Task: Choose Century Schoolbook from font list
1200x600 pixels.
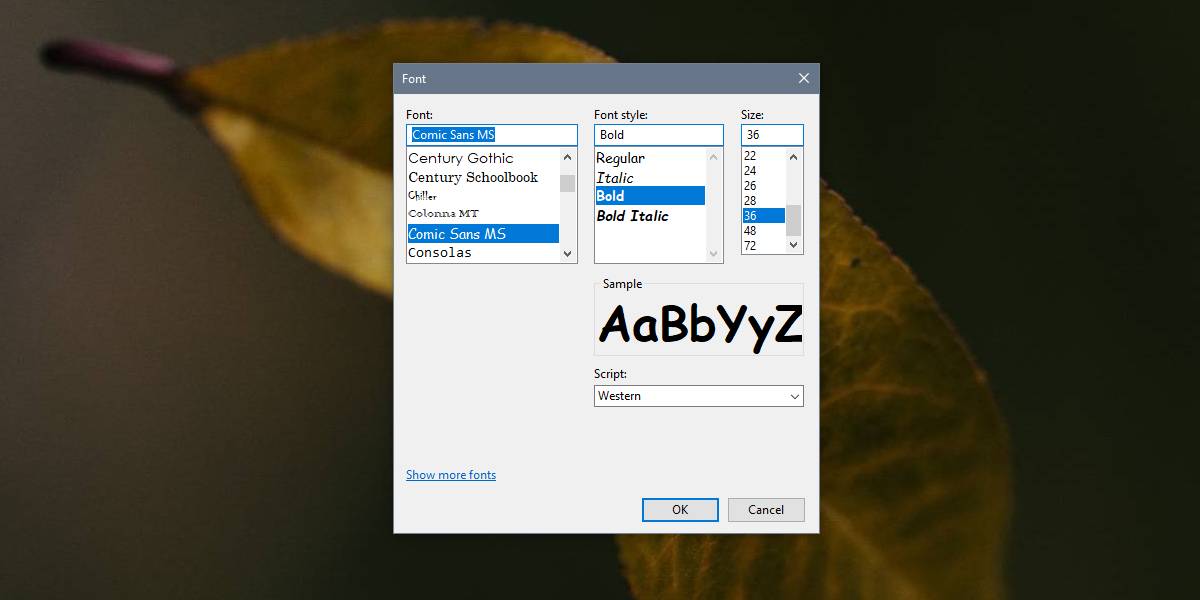Action: coord(473,177)
